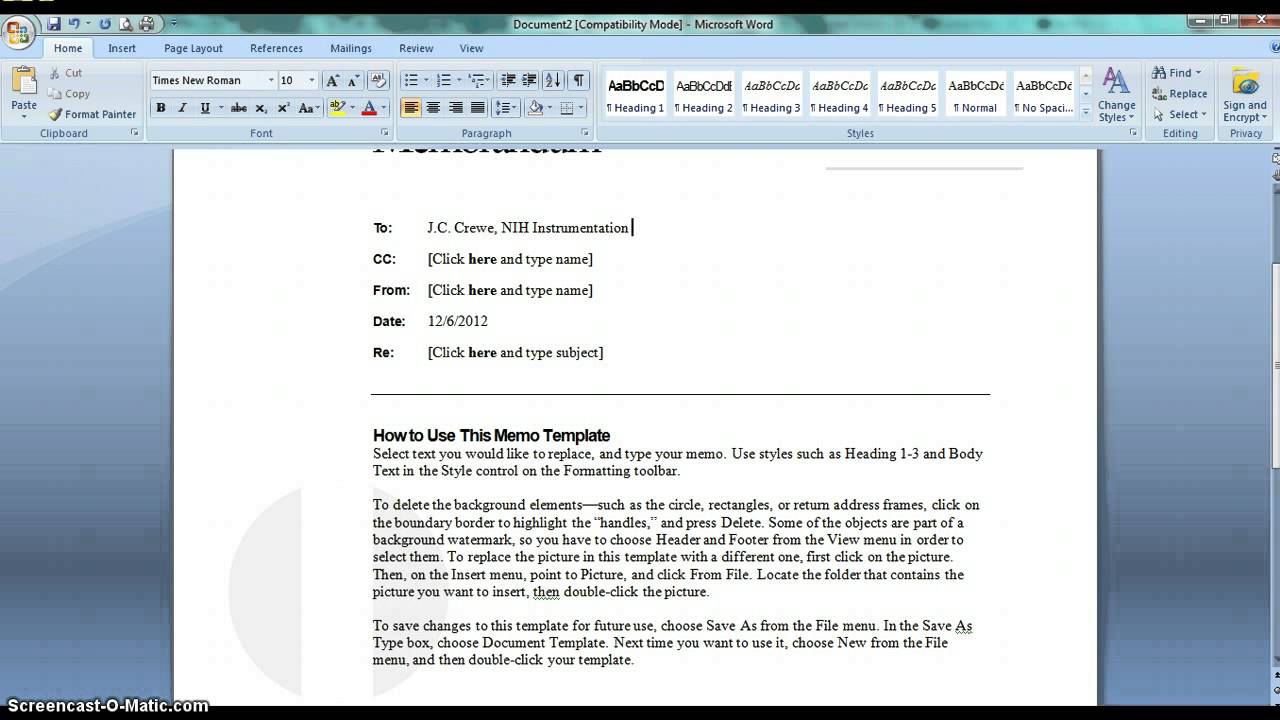This screenshot has height=720, width=1280.
Task: Apply Heading 5 style
Action: [908, 95]
